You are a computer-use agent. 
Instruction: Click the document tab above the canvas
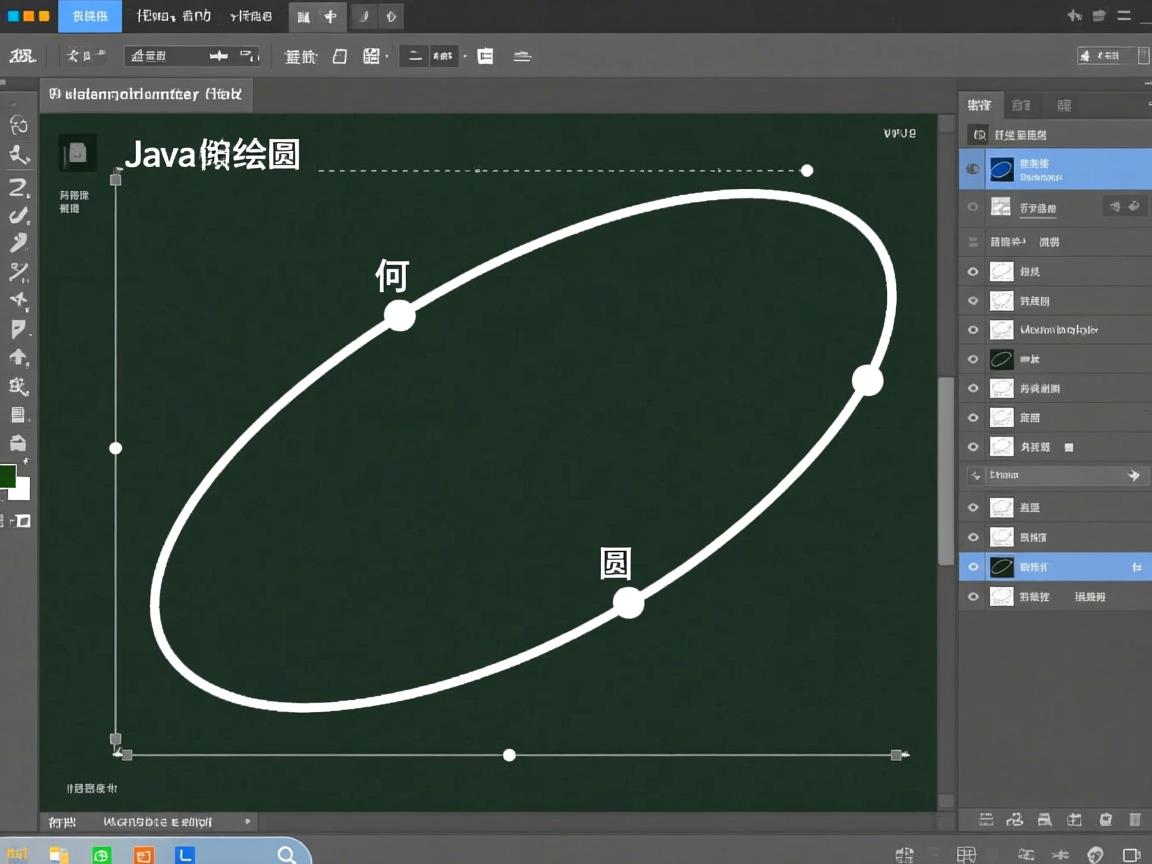point(147,95)
